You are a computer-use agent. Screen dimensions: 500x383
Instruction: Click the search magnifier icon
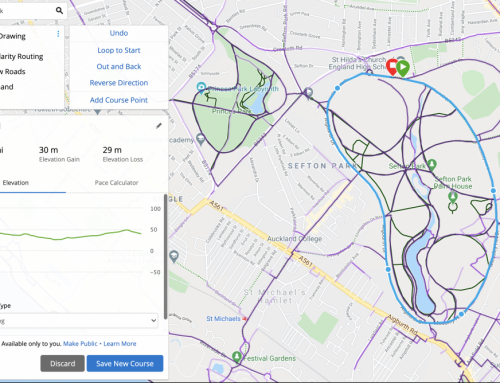point(59,11)
